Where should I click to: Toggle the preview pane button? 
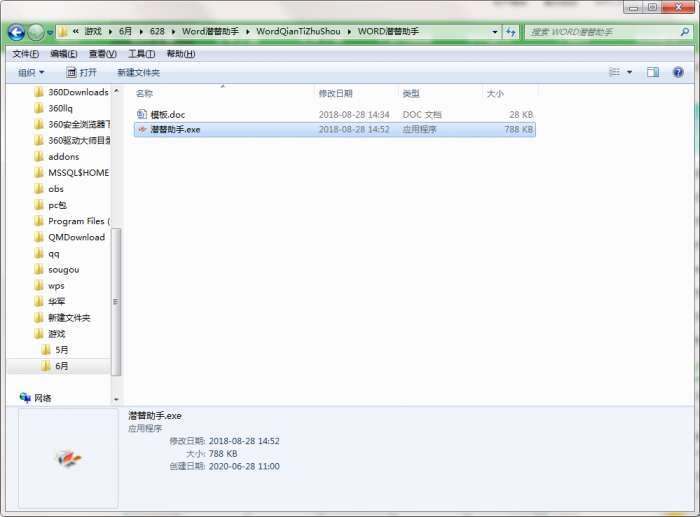(x=653, y=72)
